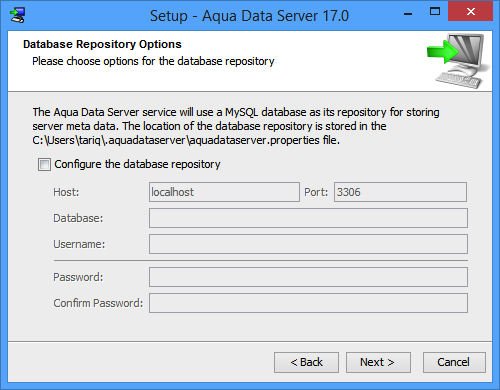This screenshot has height=390, width=500.
Task: Select the Database input field
Action: pyautogui.click(x=308, y=218)
